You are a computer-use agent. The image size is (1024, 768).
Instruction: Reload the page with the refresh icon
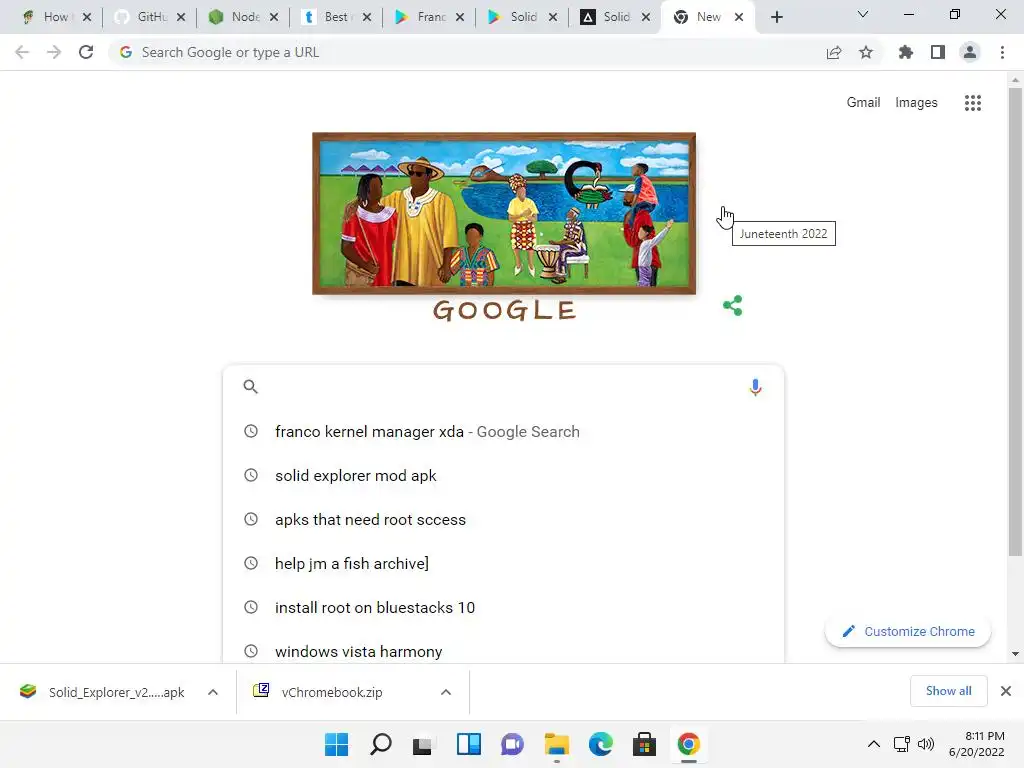coord(86,52)
